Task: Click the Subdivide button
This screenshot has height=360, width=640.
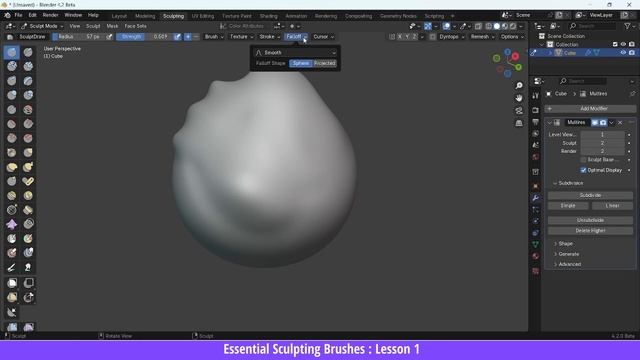Action: tap(590, 195)
